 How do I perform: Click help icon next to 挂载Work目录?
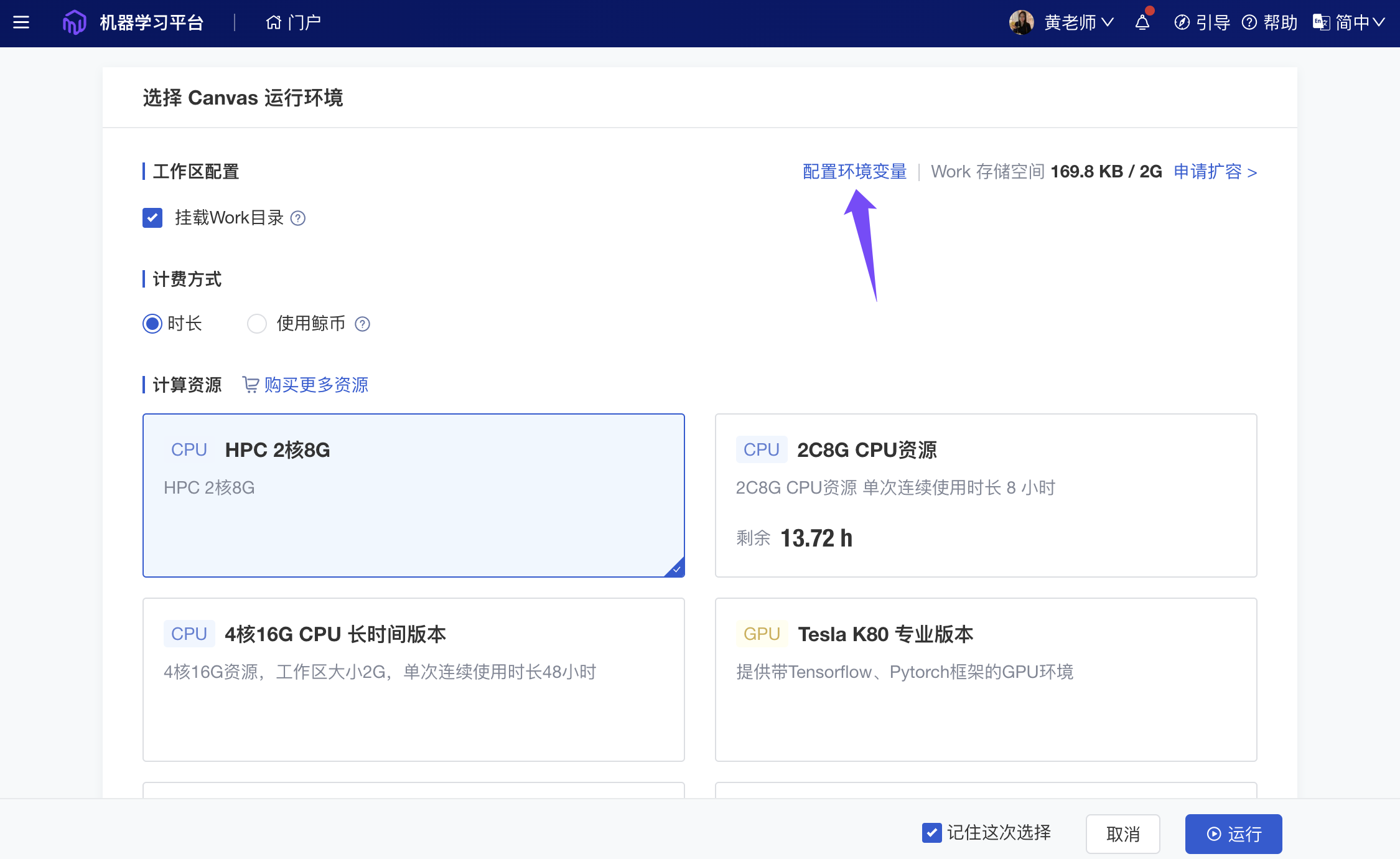coord(298,218)
